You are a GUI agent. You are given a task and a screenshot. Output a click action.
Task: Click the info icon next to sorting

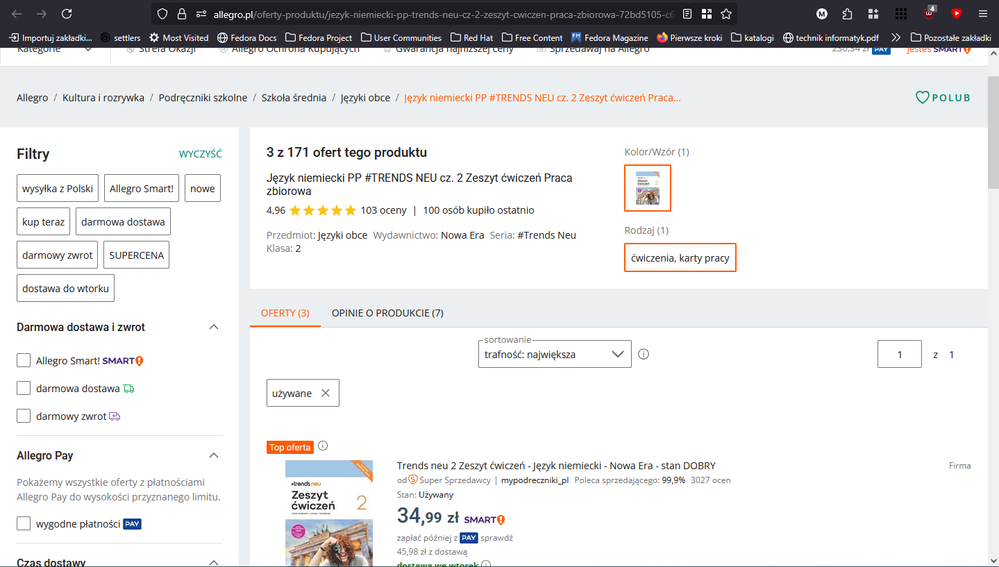point(643,354)
